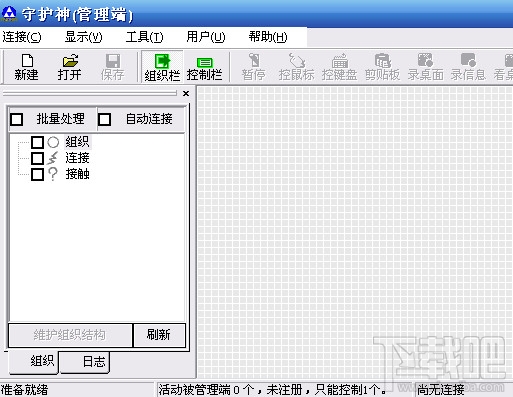Open the 工具(T) menu
This screenshot has width=513, height=397.
[145, 37]
